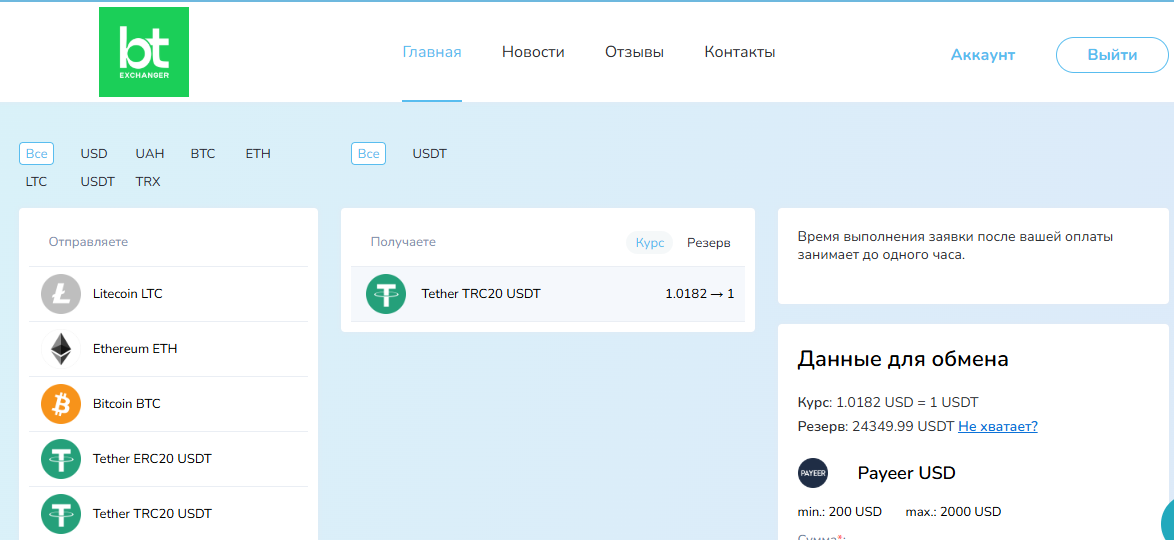Click the Получаете column header
The image size is (1174, 540).
click(403, 242)
